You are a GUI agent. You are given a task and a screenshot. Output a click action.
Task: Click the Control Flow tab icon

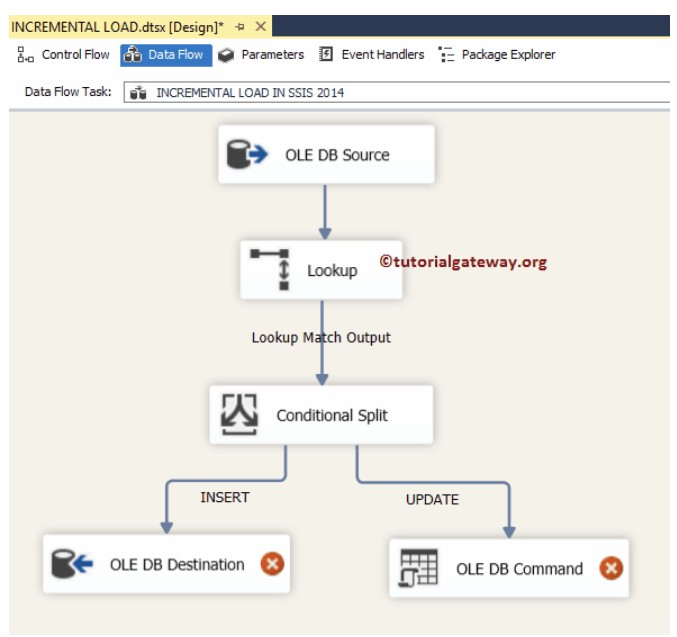(25, 55)
